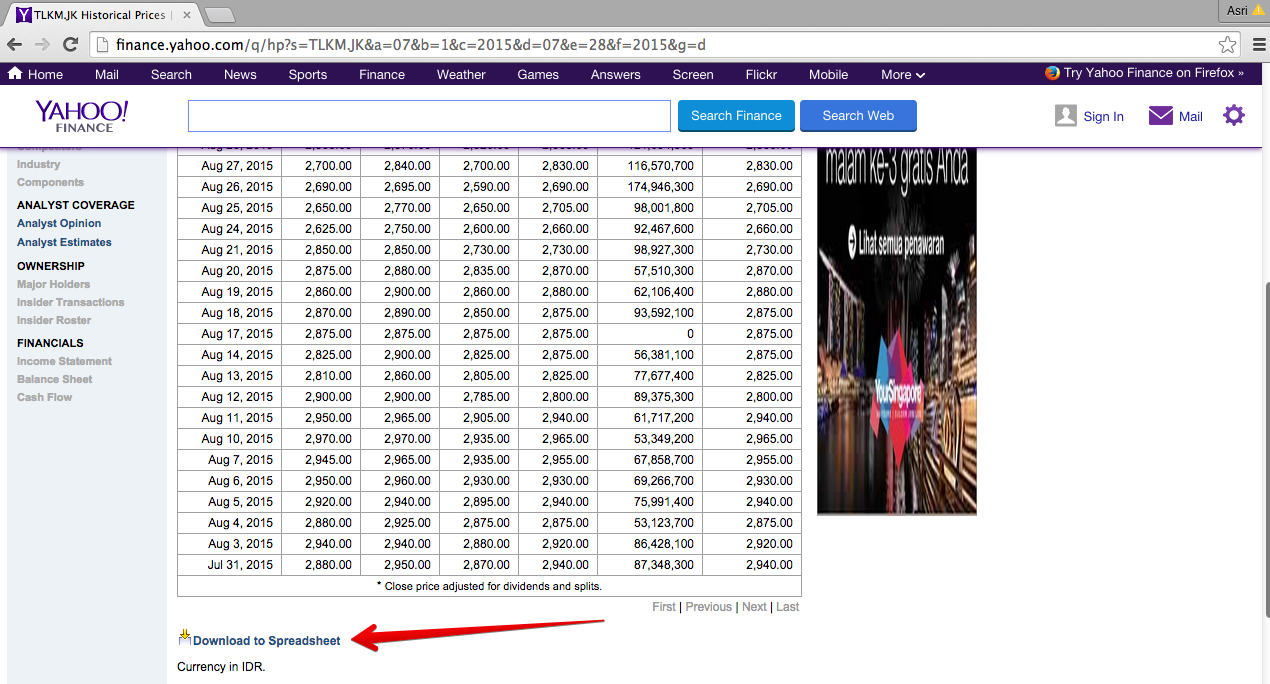Reload the page with the refresh icon
The width and height of the screenshot is (1270, 684).
[69, 44]
